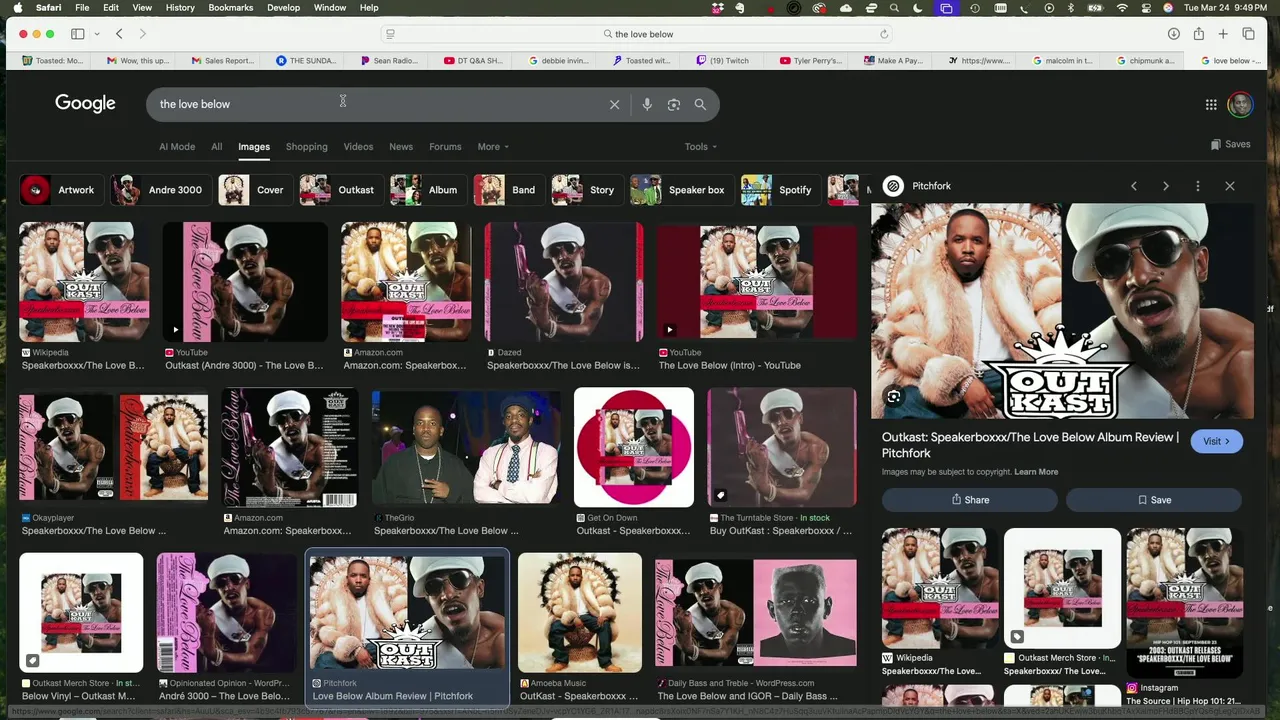Screen dimensions: 1280x720
Task: Go to previous image in preview panel
Action: point(1133,186)
